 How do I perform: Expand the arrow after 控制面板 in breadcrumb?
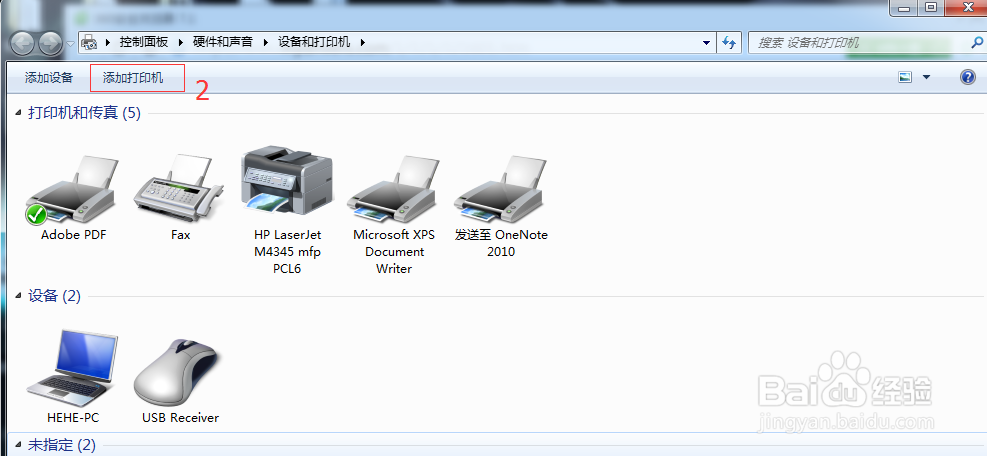pyautogui.click(x=181, y=43)
